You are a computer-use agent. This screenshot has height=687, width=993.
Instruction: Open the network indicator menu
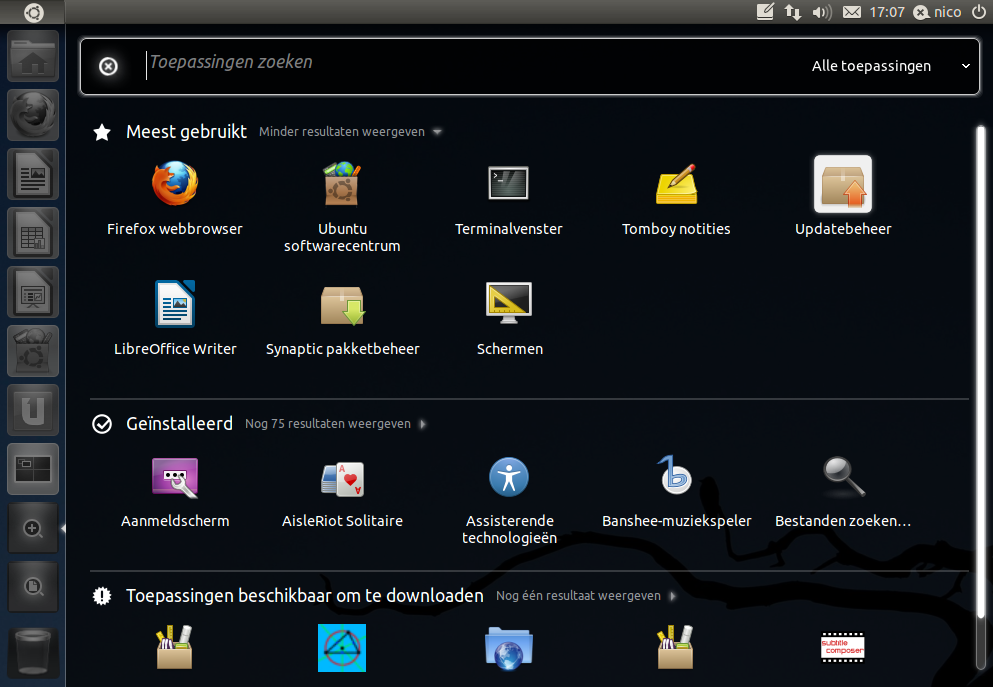793,12
